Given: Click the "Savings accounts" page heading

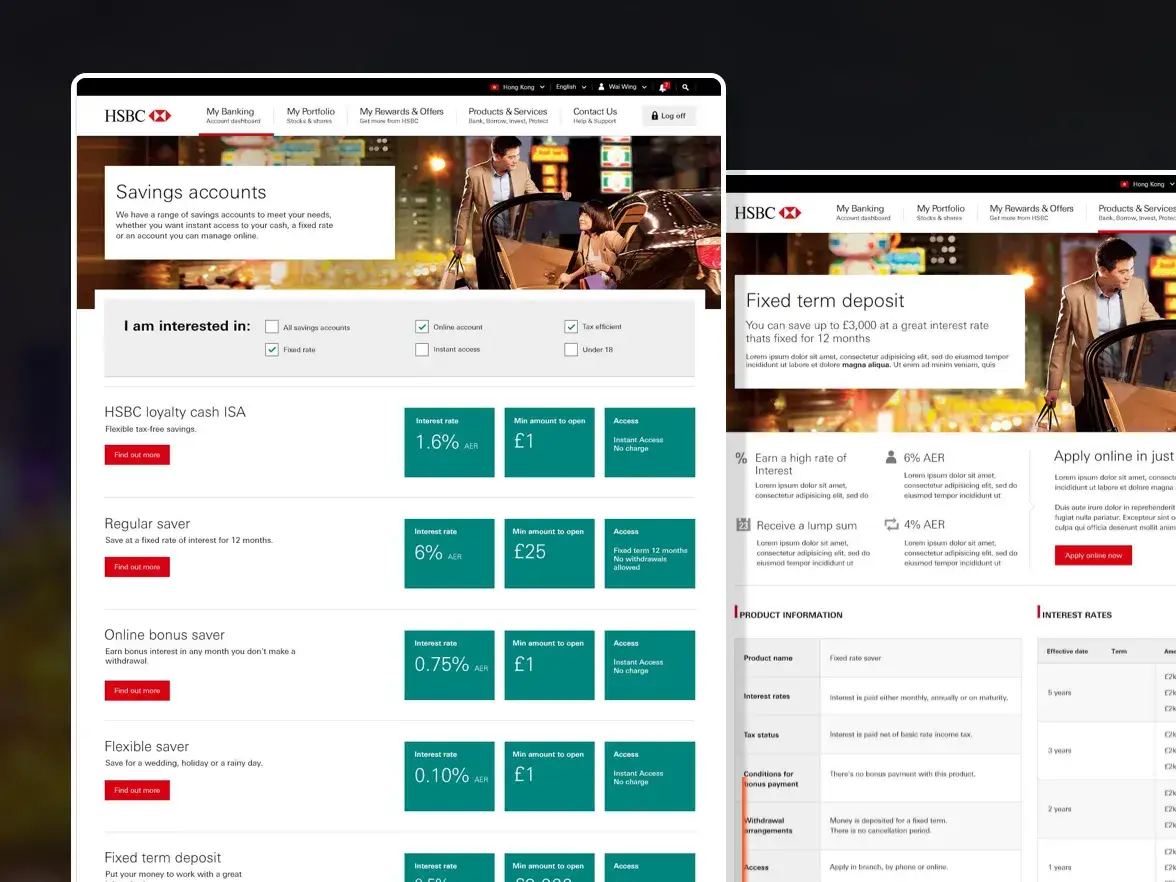Looking at the screenshot, I should click(191, 192).
